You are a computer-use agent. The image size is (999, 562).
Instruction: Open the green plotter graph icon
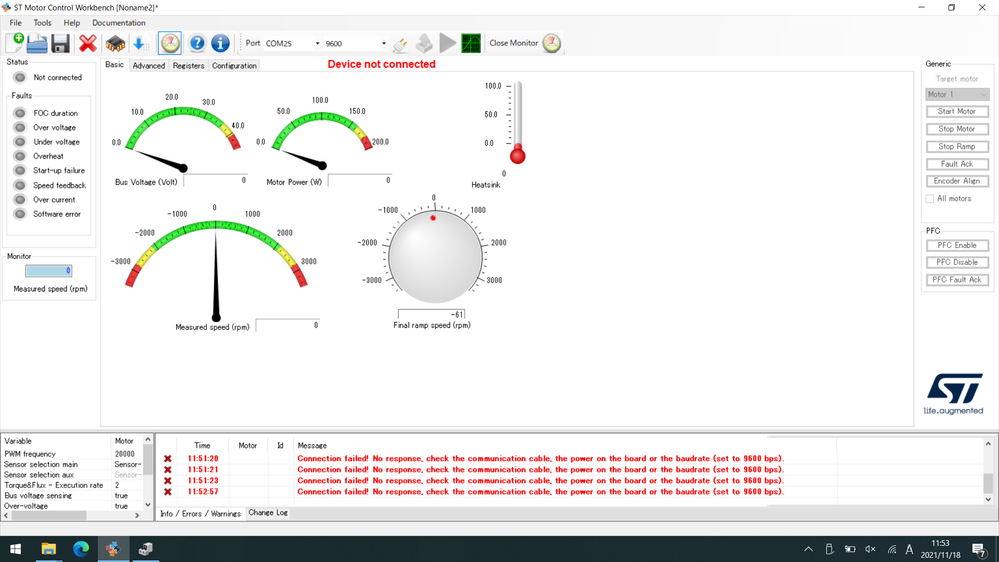[471, 43]
